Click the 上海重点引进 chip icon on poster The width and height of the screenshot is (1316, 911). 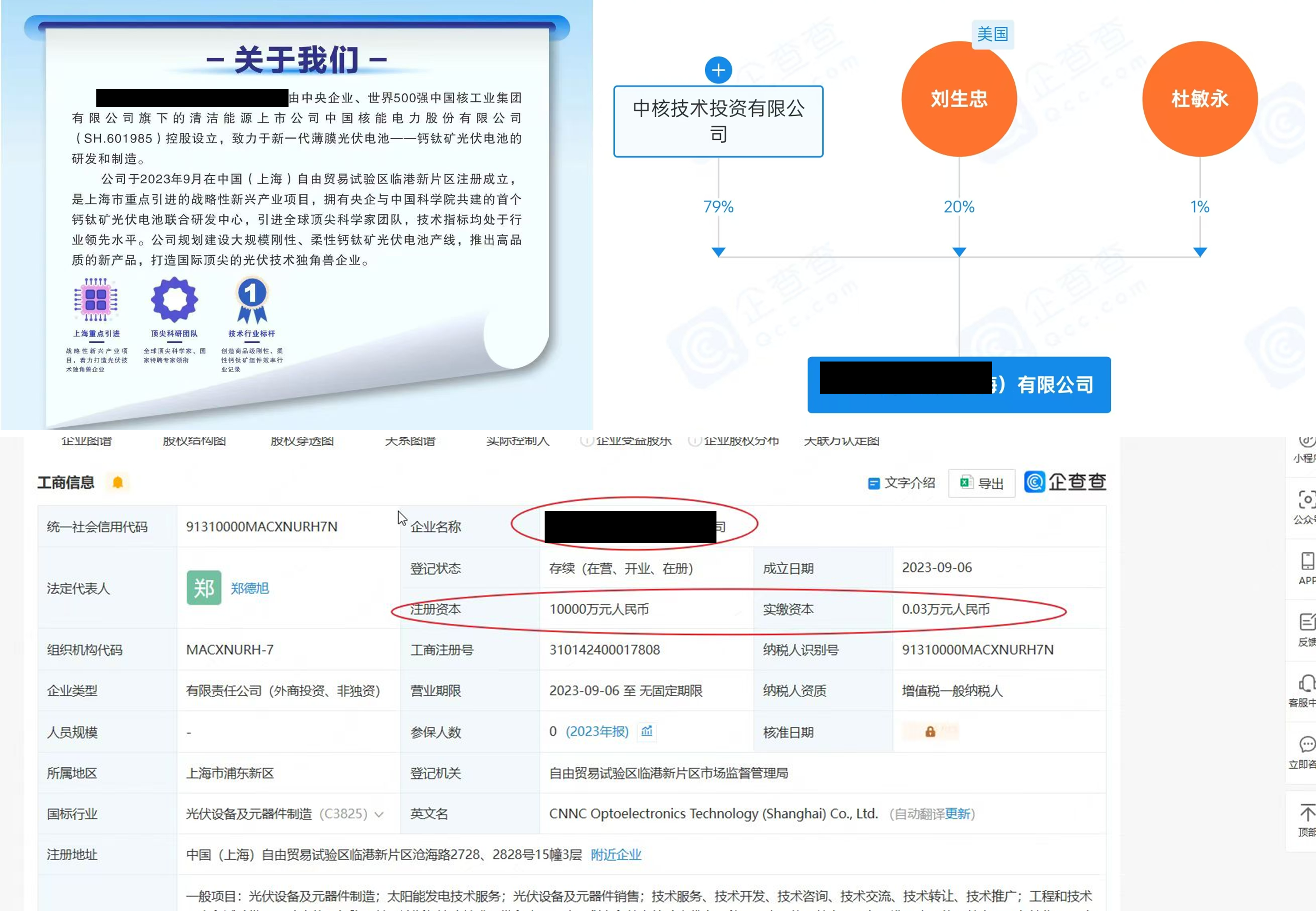96,299
